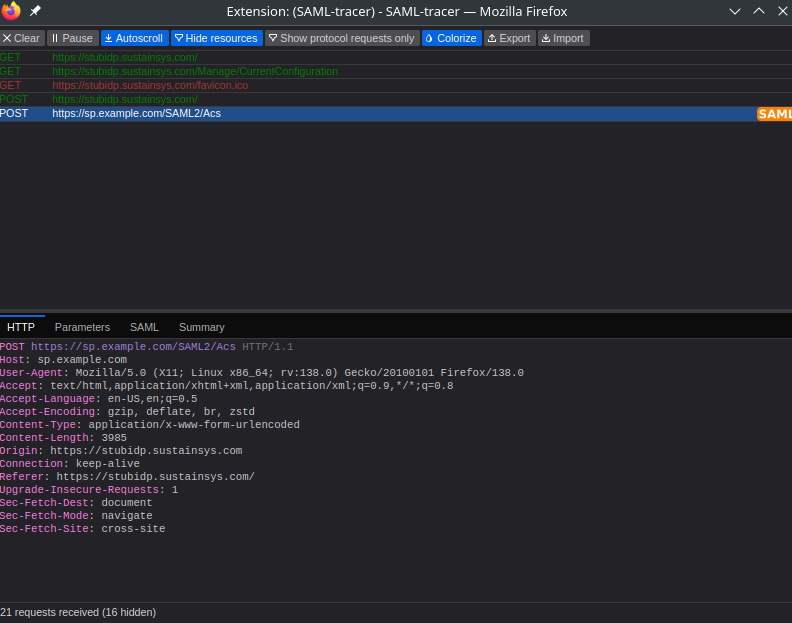Toggle Hide resources filter
This screenshot has height=623, width=792.
(x=217, y=38)
